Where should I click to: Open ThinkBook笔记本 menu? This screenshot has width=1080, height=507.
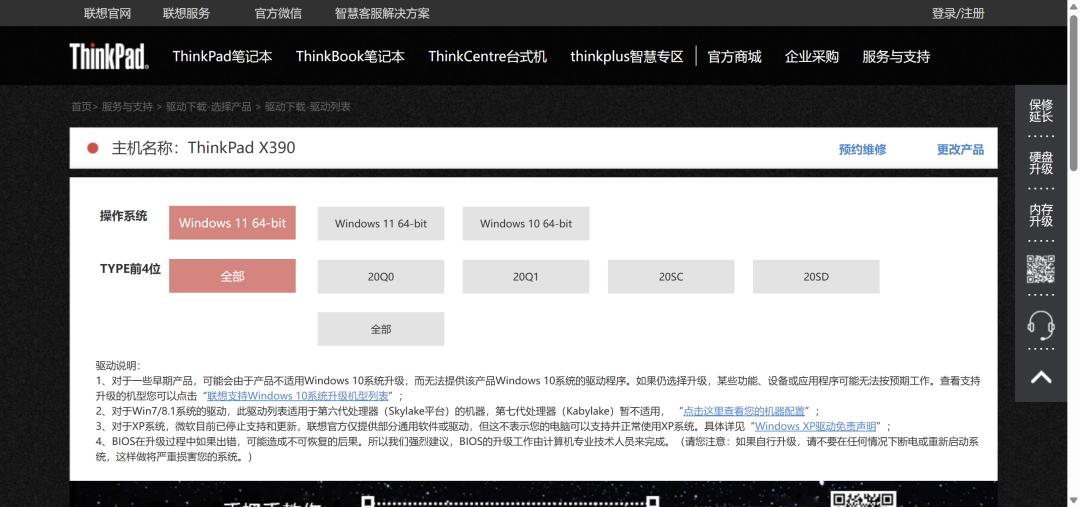click(x=350, y=56)
